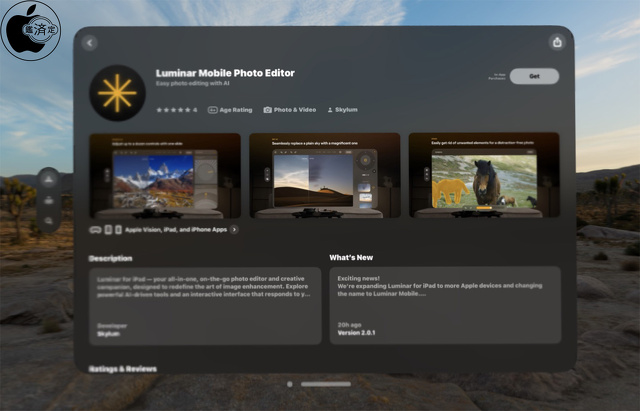Open Skylum under Developer in Description
The image size is (640, 411).
click(x=109, y=334)
